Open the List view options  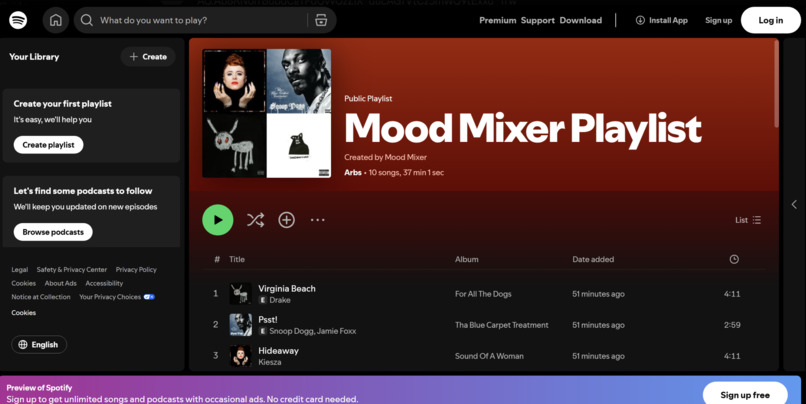(x=748, y=220)
